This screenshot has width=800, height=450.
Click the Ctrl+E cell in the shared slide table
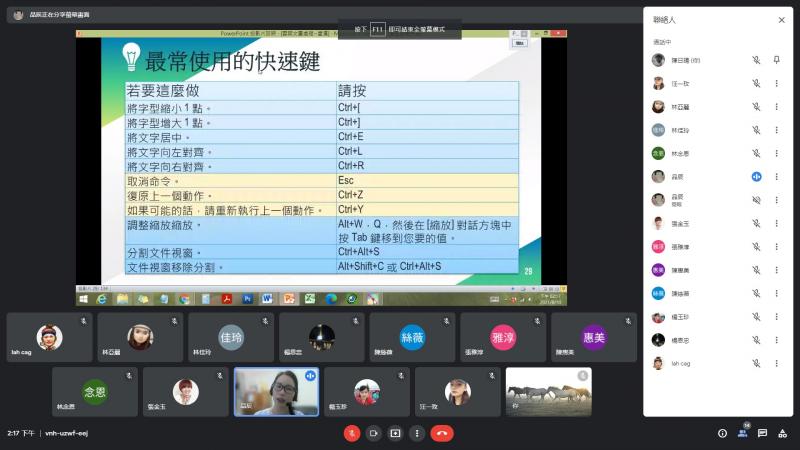tap(428, 137)
